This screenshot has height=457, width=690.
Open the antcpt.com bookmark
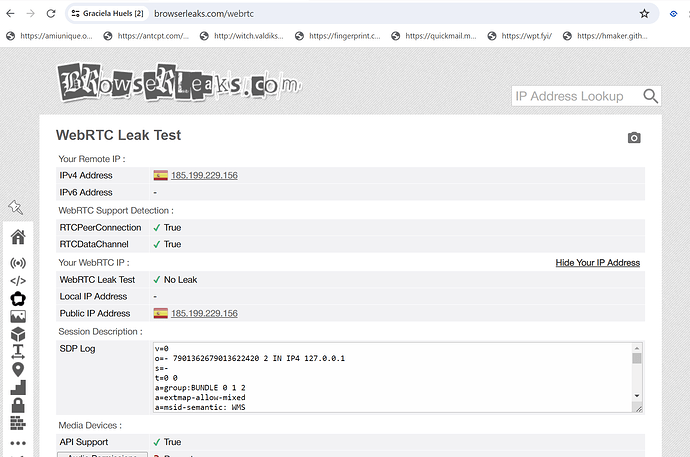pos(146,36)
